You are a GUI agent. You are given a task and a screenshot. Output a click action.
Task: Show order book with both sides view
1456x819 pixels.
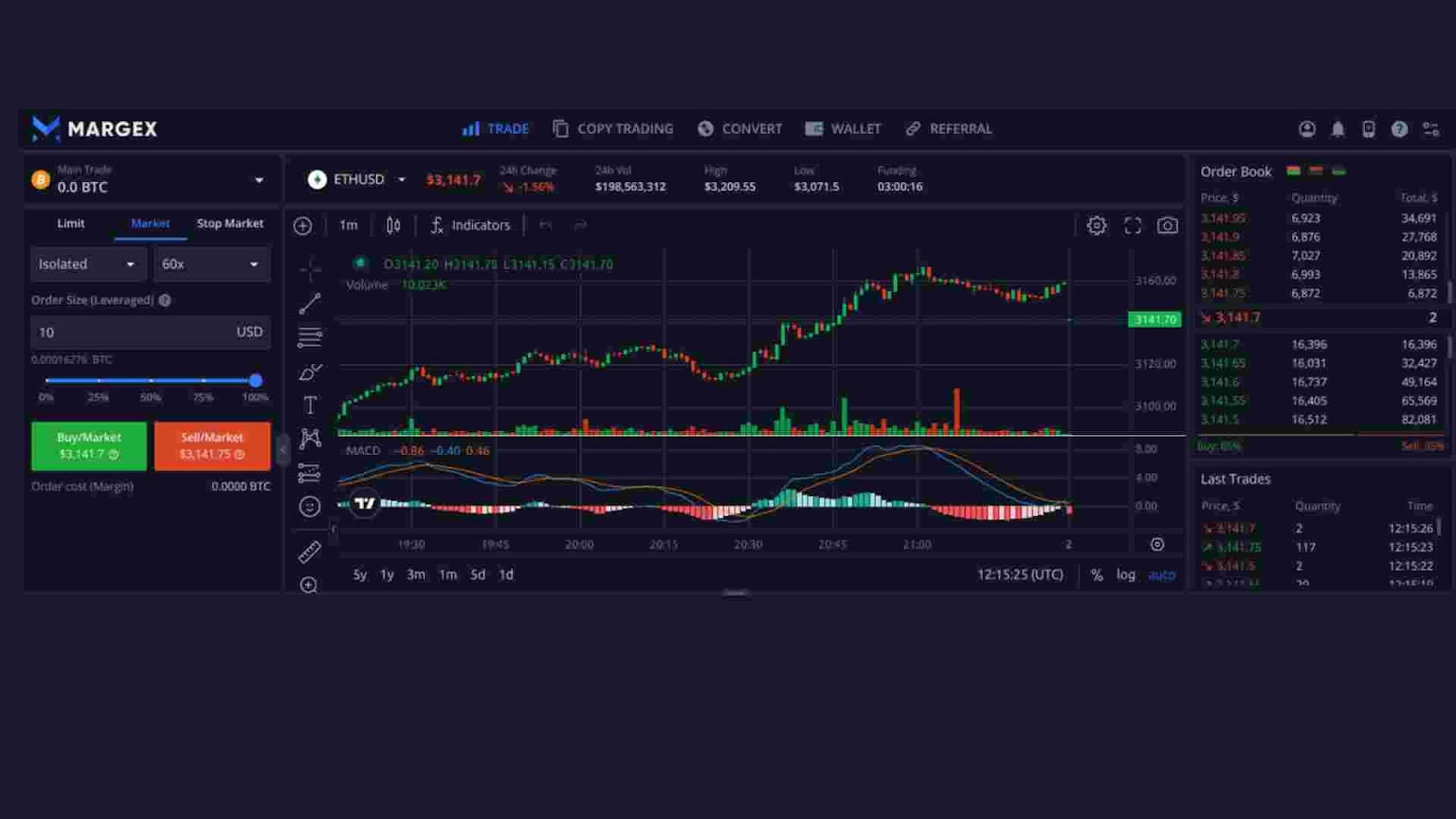click(x=1293, y=171)
